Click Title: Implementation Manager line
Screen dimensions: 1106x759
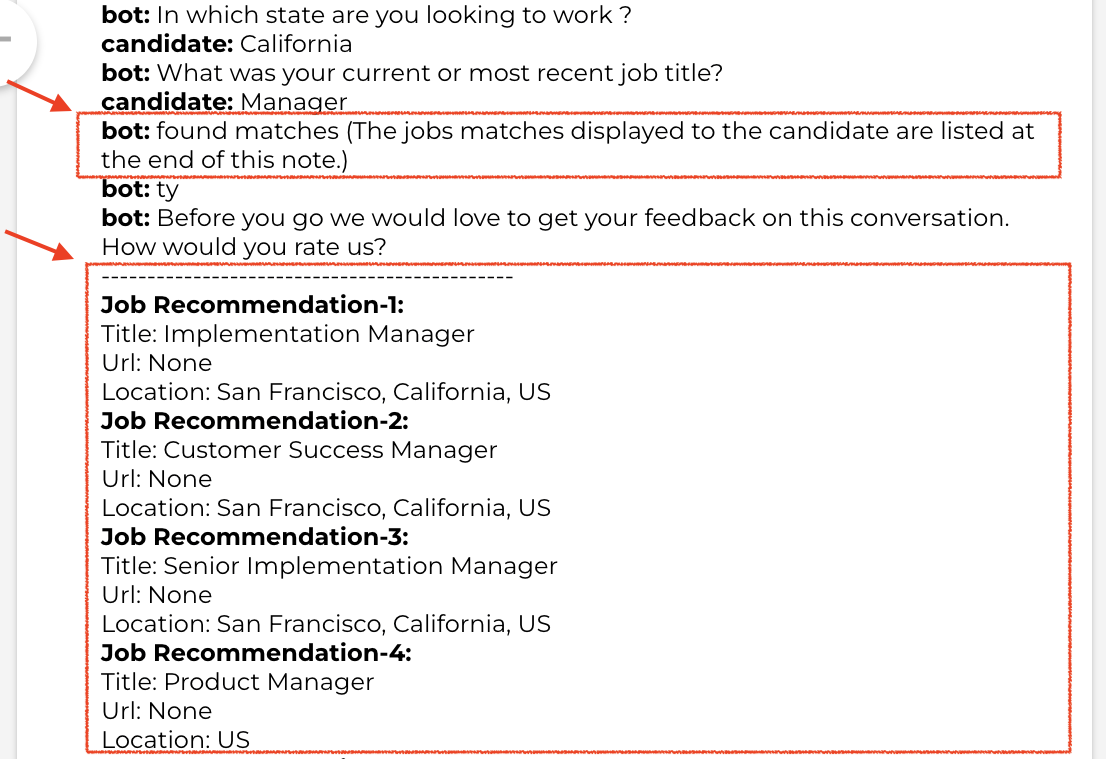288,334
